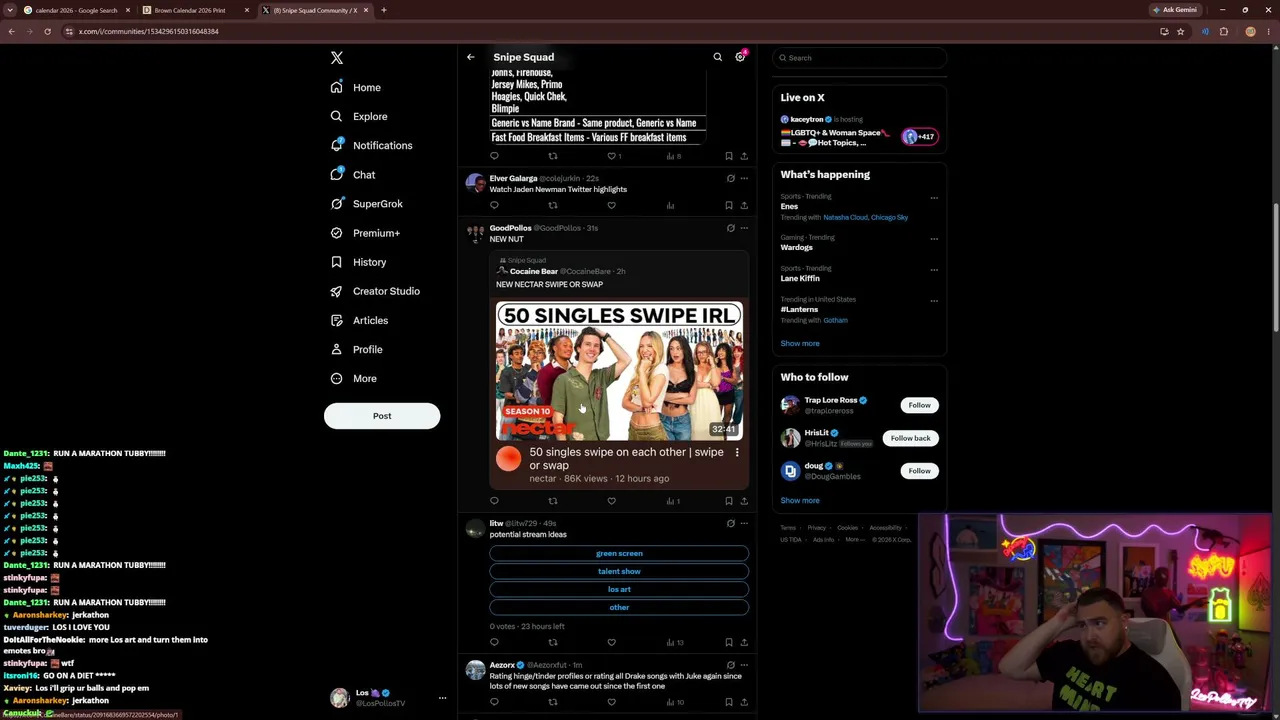Open account menu dots next to Los
1280x720 pixels.
[442, 698]
